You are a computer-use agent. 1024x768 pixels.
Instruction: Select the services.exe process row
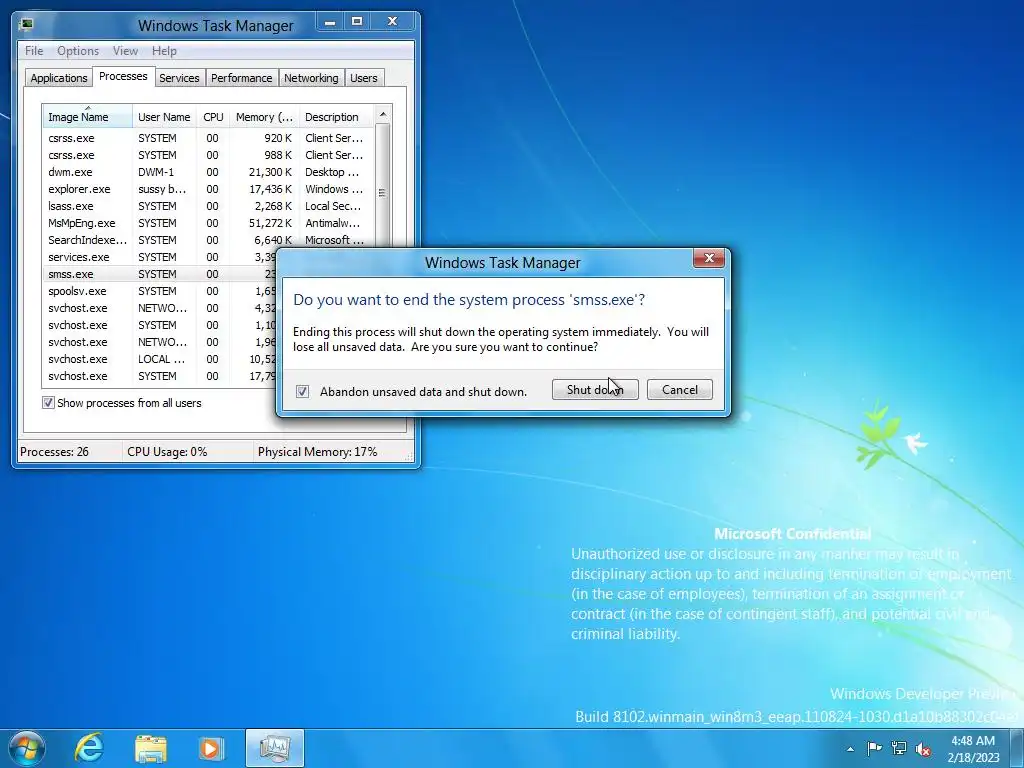coord(159,257)
